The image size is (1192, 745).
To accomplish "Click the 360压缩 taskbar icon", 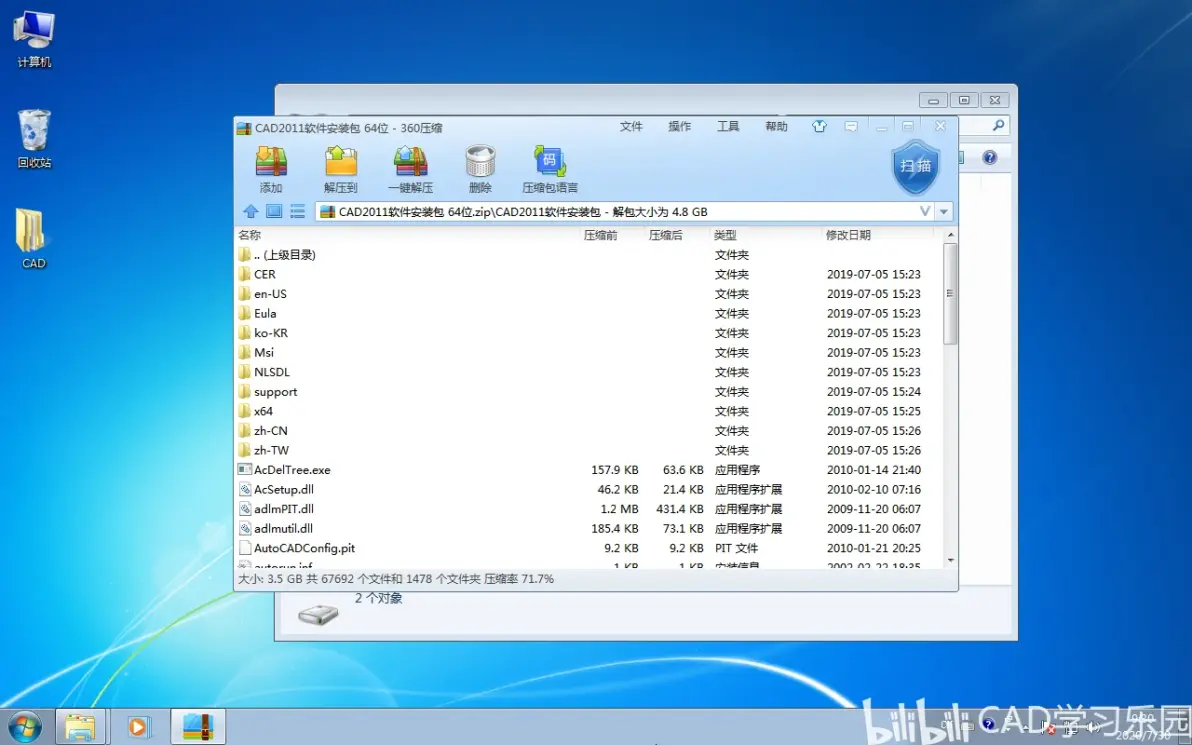I will pos(198,728).
